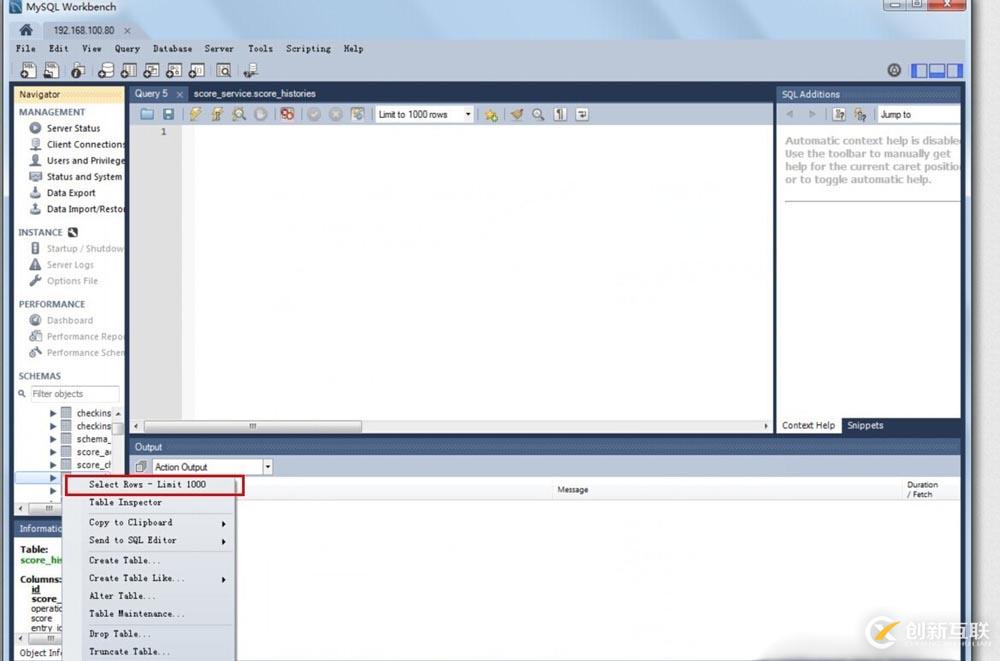Image resolution: width=1000 pixels, height=661 pixels.
Task: Switch to score_service.score_histories tab
Action: click(x=254, y=94)
